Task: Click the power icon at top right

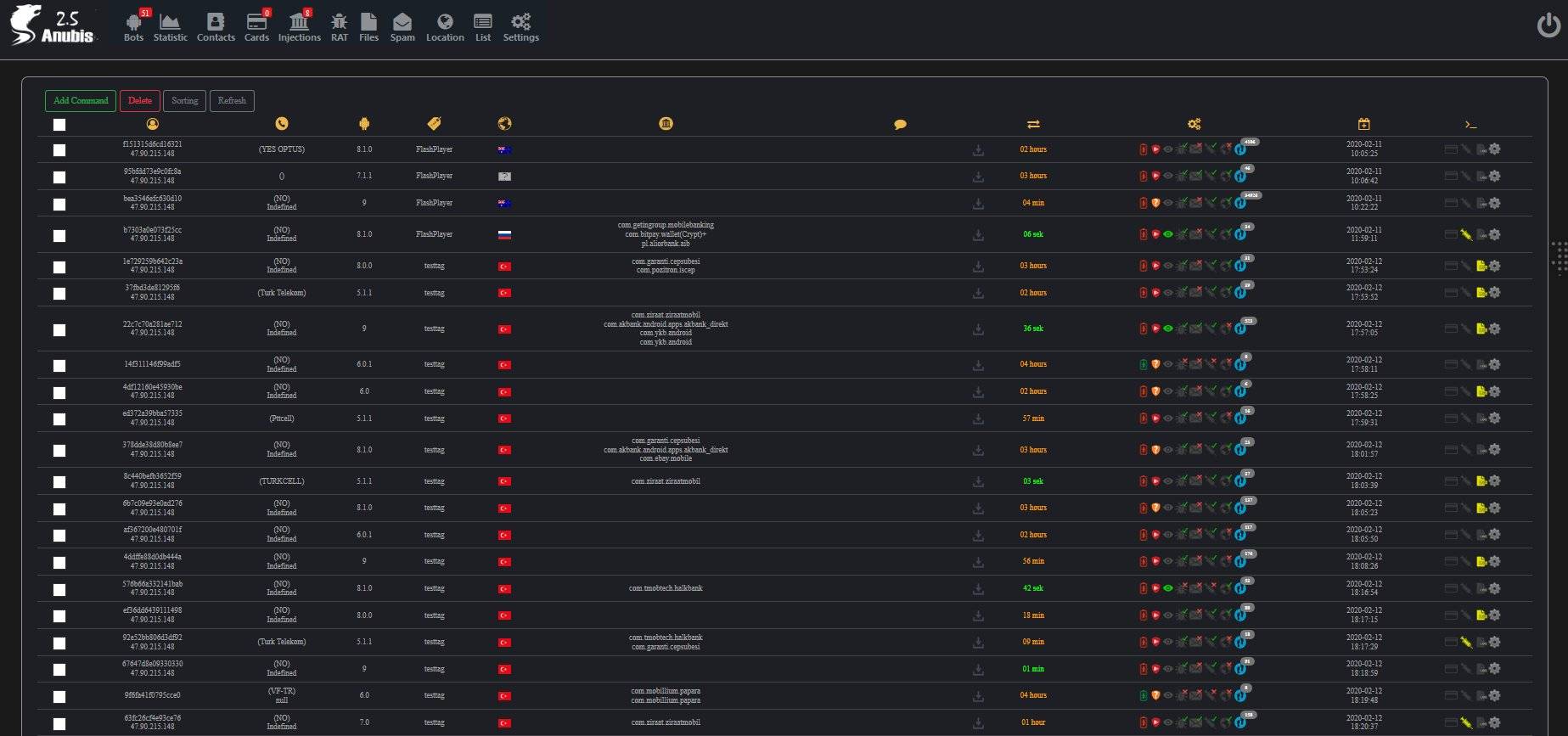Action: pyautogui.click(x=1548, y=25)
